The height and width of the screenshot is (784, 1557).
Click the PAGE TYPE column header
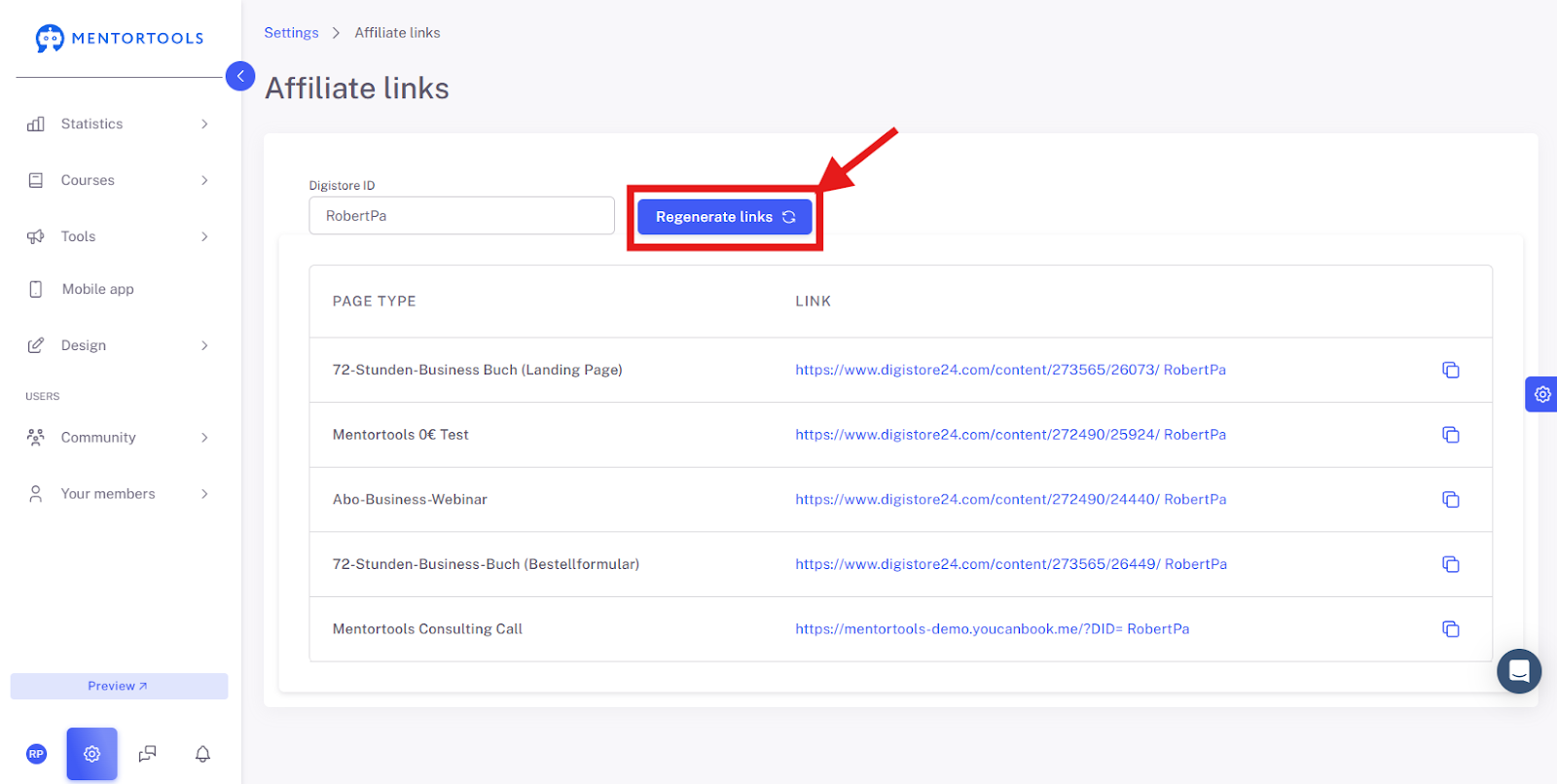pos(374,302)
